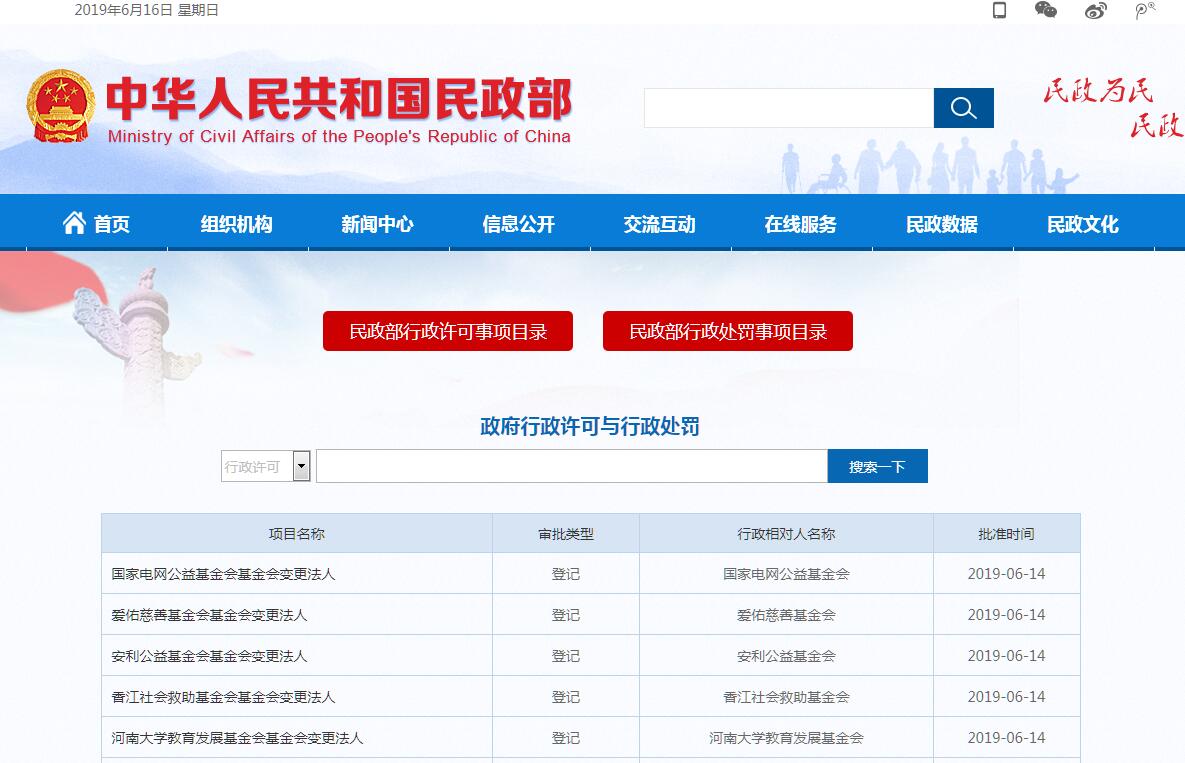Open 国家电网公益基金会基金会变更法人 entry
Viewport: 1185px width, 763px height.
[x=223, y=574]
